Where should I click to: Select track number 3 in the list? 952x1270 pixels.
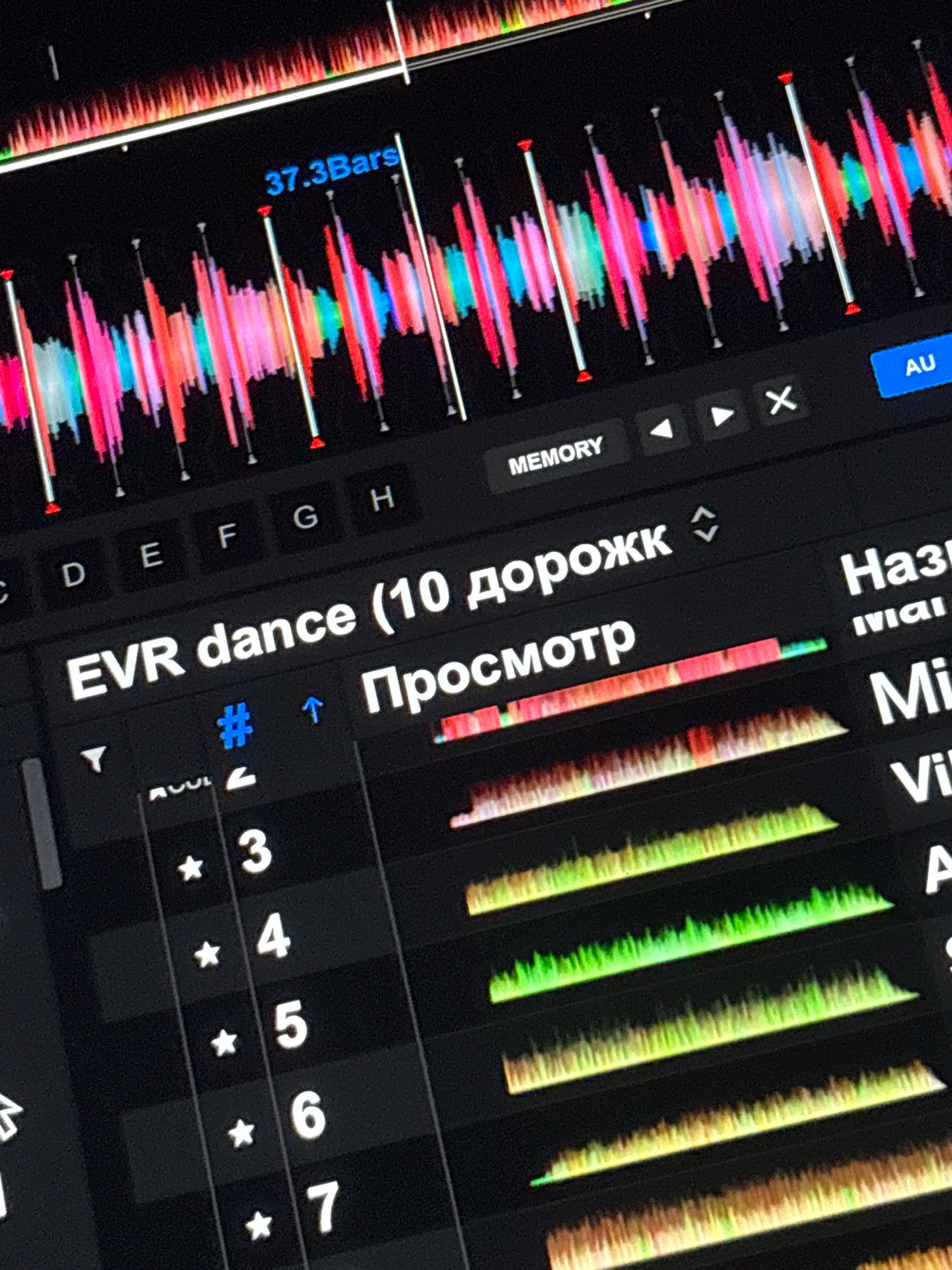[255, 851]
